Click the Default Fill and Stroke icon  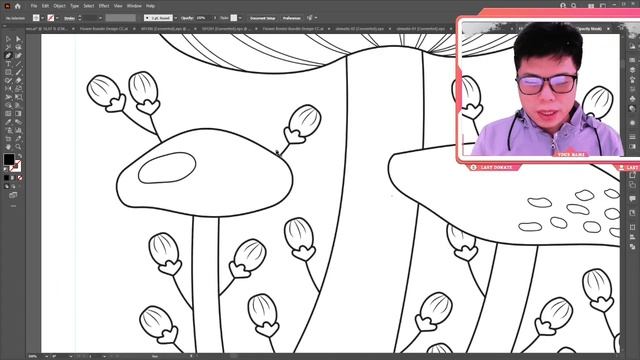click(6, 169)
